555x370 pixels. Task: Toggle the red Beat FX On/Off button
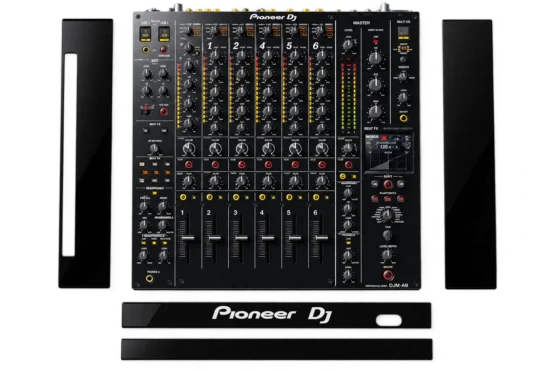point(388,275)
